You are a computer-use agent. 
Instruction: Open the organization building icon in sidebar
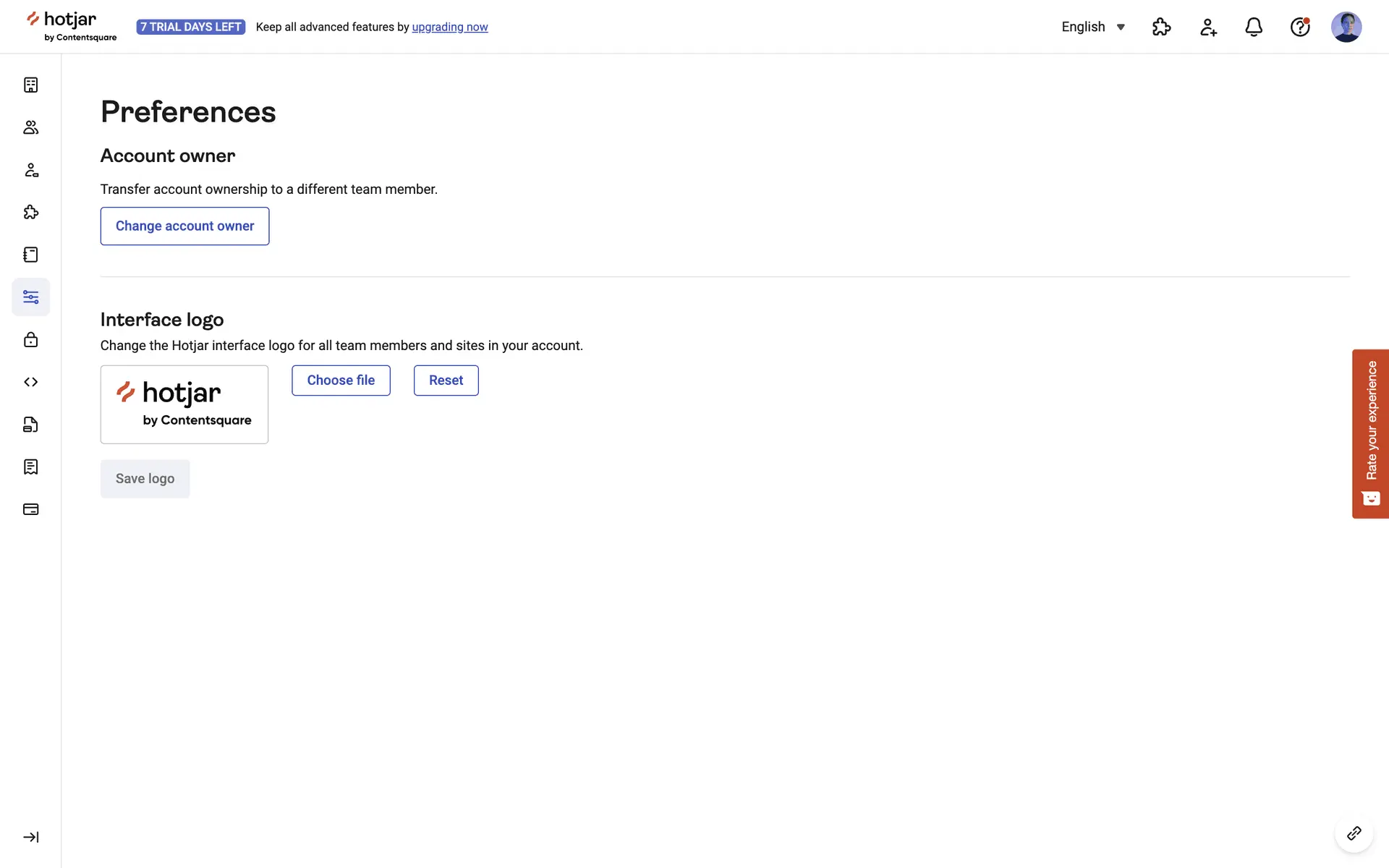click(x=30, y=85)
